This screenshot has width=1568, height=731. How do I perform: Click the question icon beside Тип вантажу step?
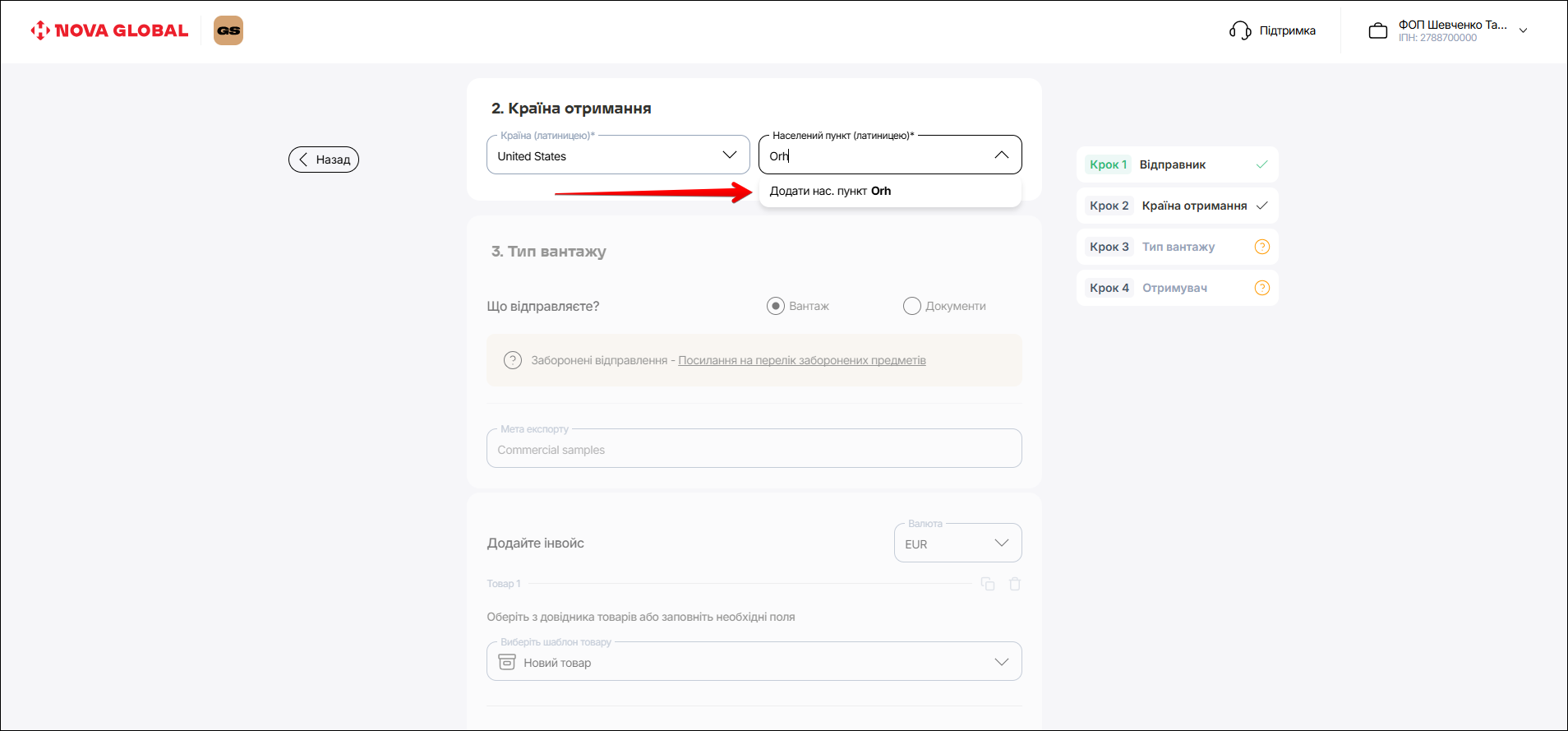point(1261,247)
